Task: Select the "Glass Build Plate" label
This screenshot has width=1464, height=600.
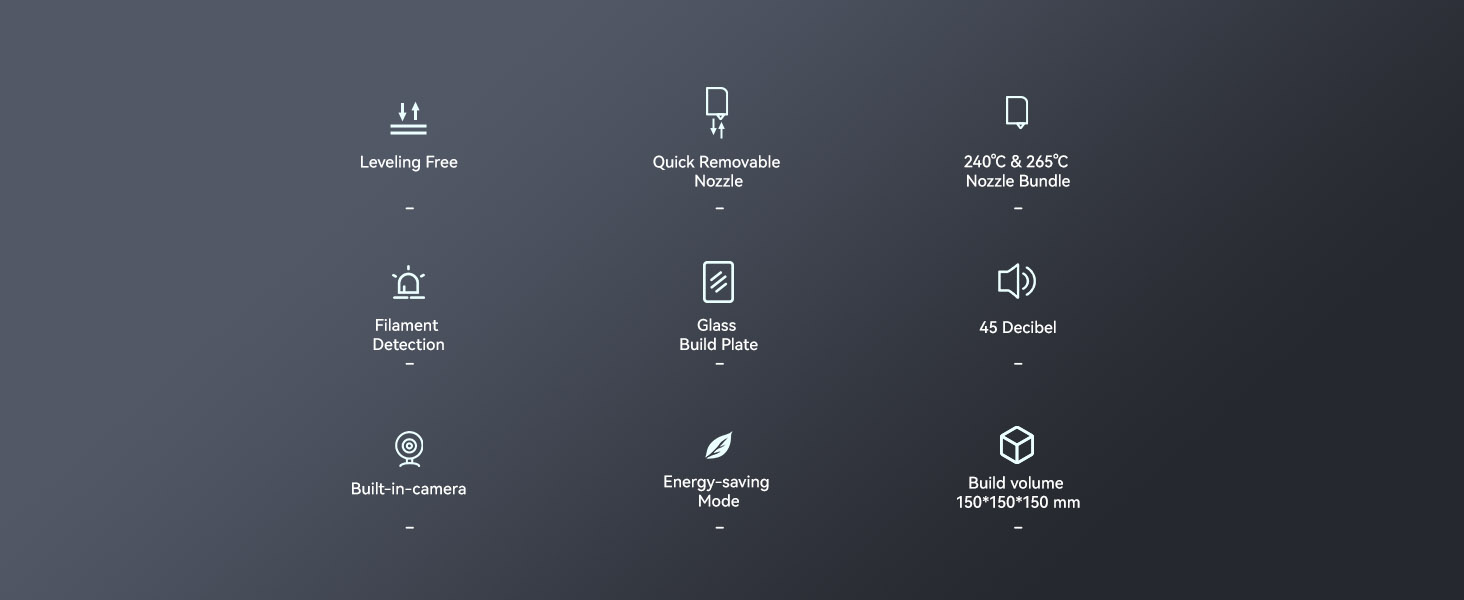Action: (718, 335)
